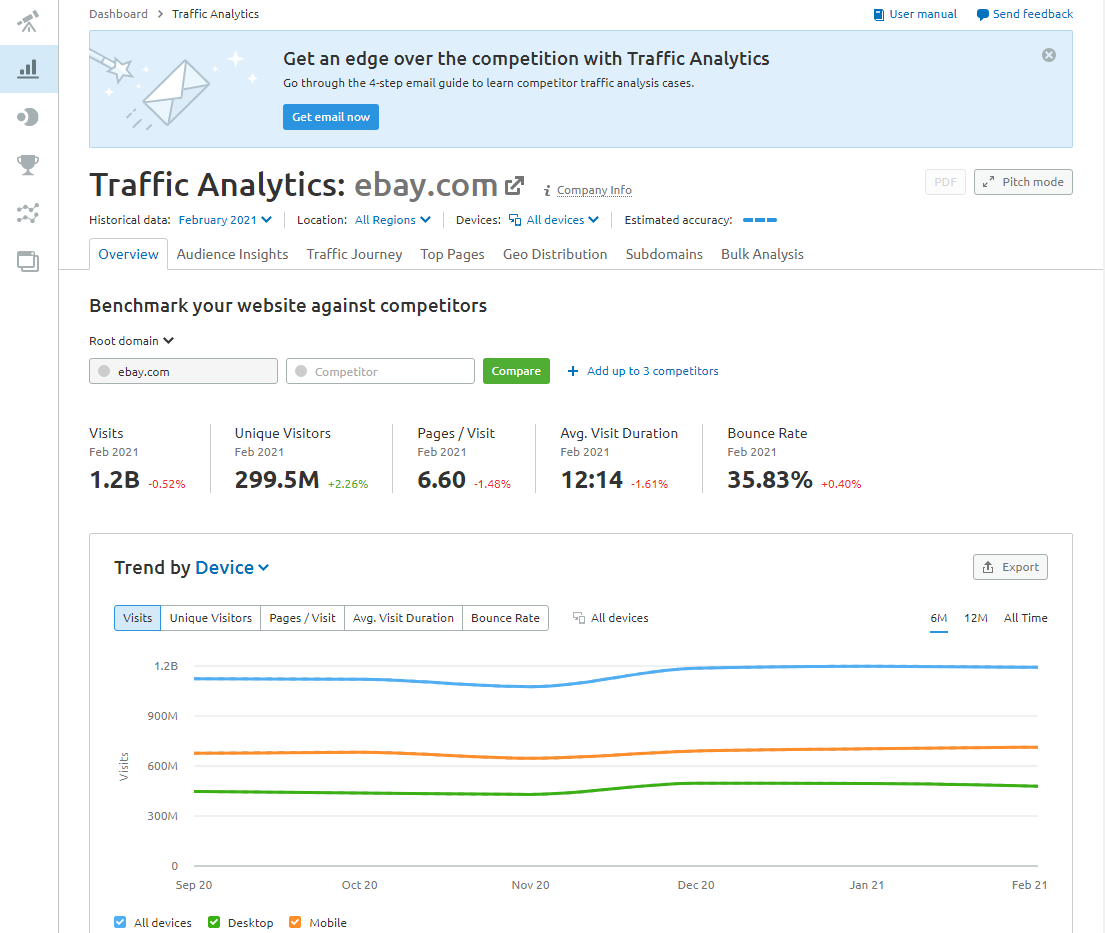Switch chart range to All Time

[x=1025, y=618]
